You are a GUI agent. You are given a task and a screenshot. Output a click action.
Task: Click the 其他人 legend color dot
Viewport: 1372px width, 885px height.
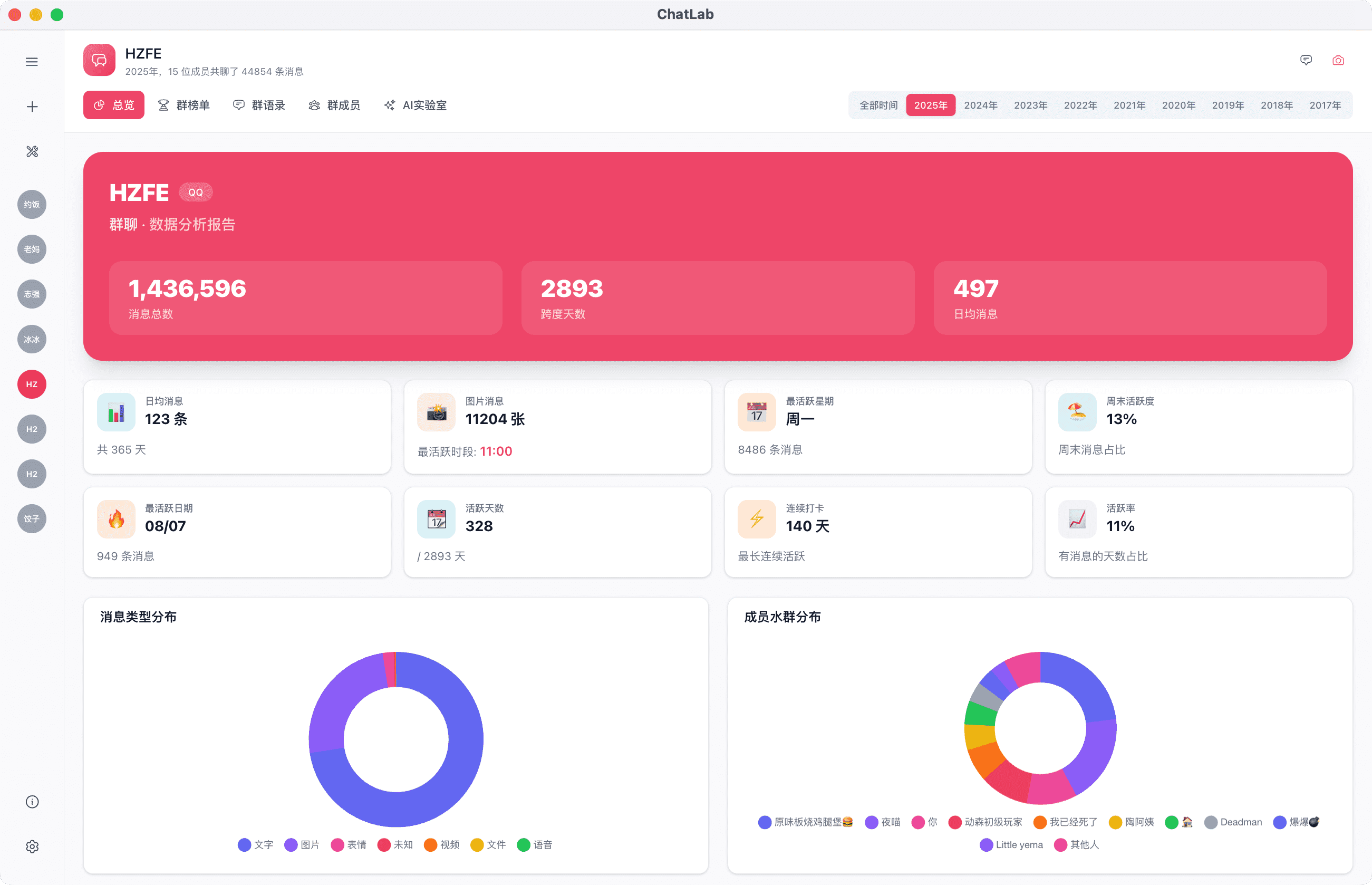1061,845
